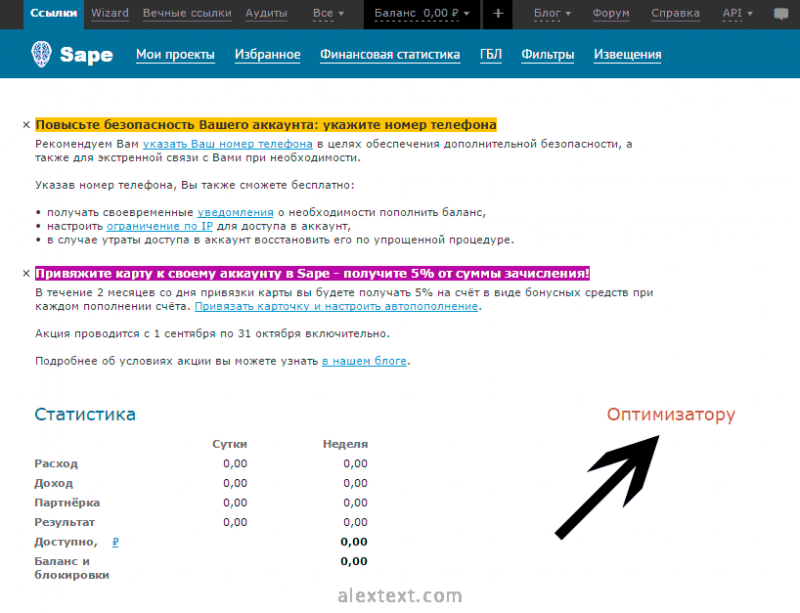Viewport: 800px width, 613px height.
Task: Expand the Блог dropdown menu
Action: [x=552, y=13]
